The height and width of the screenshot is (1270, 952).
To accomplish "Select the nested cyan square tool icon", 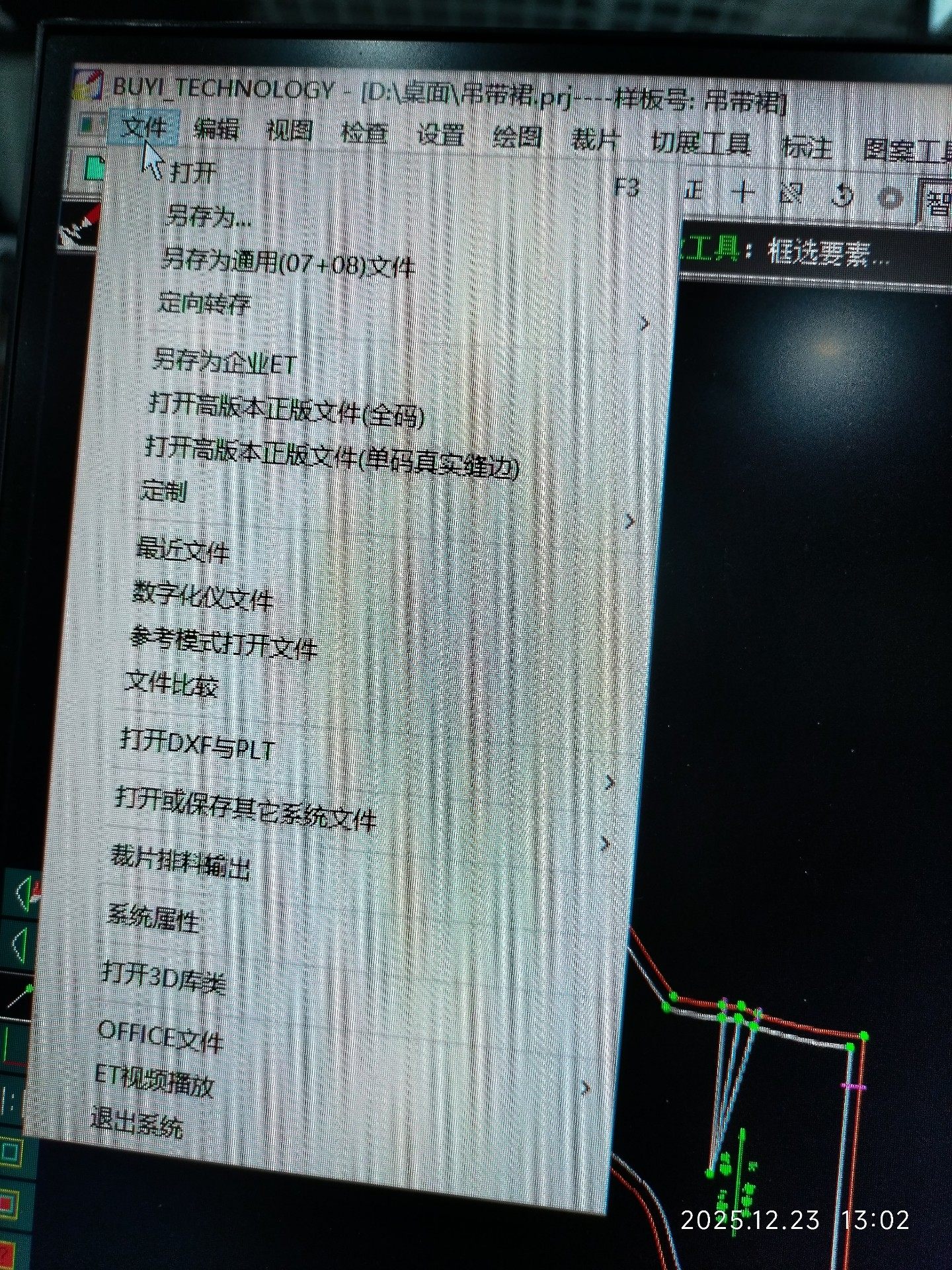I will (11, 1152).
